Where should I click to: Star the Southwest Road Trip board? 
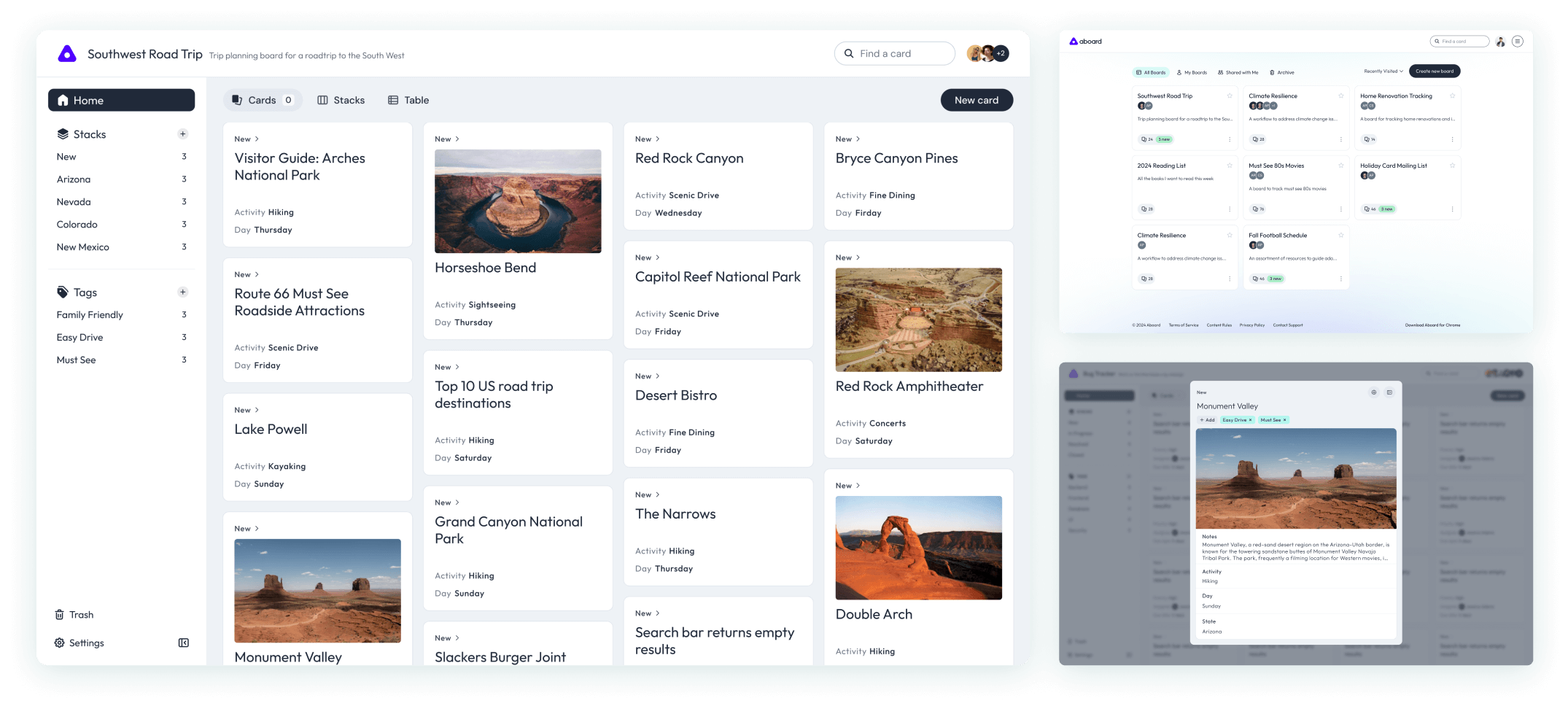1230,96
